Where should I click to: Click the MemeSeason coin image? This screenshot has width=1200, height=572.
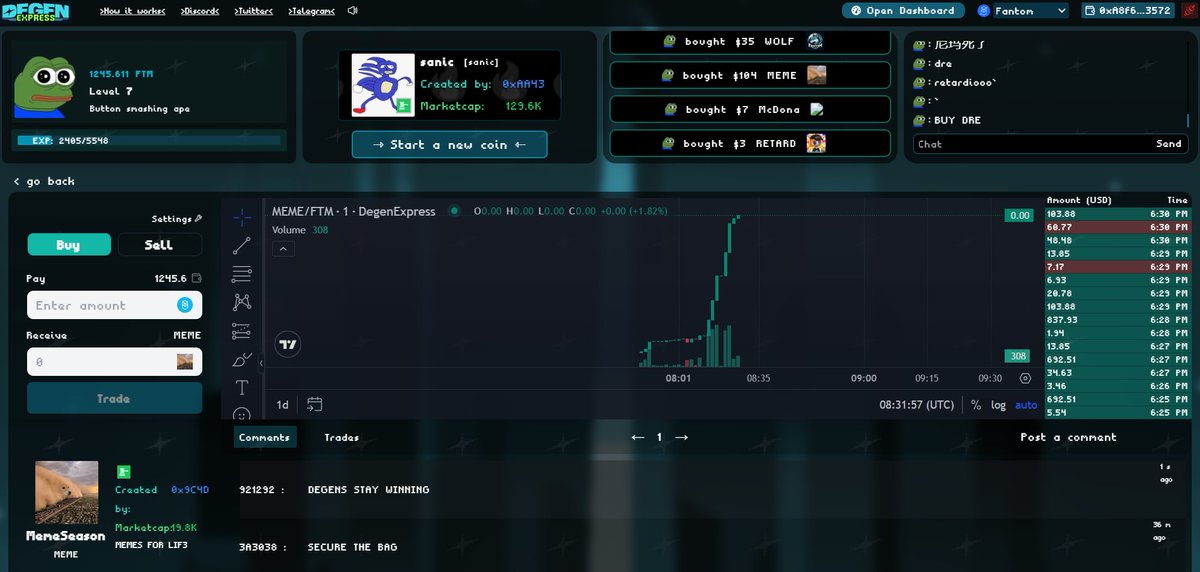pyautogui.click(x=67, y=492)
